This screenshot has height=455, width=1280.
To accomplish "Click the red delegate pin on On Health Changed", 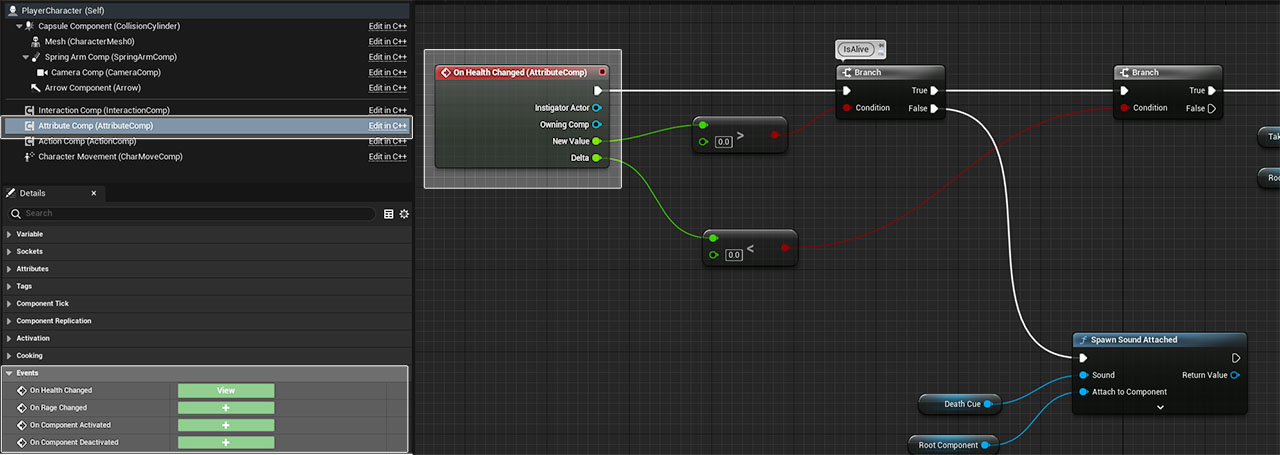I will (x=602, y=72).
